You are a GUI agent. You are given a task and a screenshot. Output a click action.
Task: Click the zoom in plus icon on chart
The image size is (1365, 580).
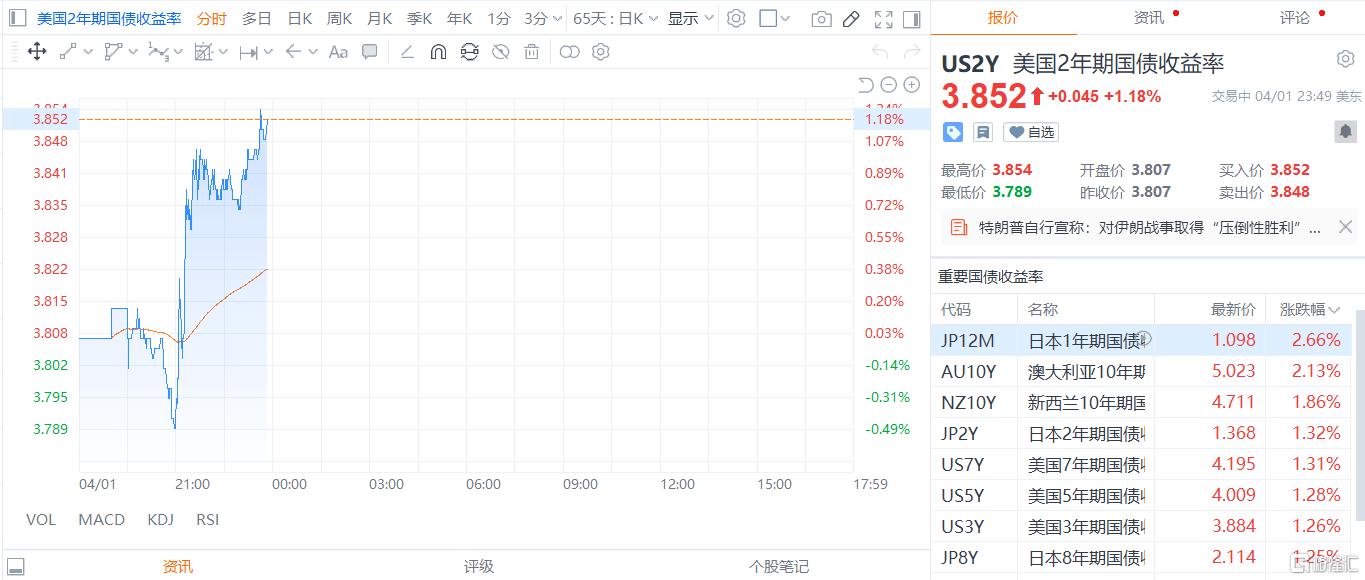click(911, 85)
